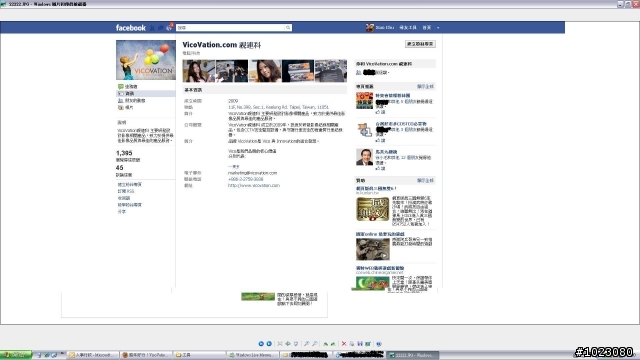Click the create page button at top right
This screenshot has height=360, width=640.
point(420,44)
